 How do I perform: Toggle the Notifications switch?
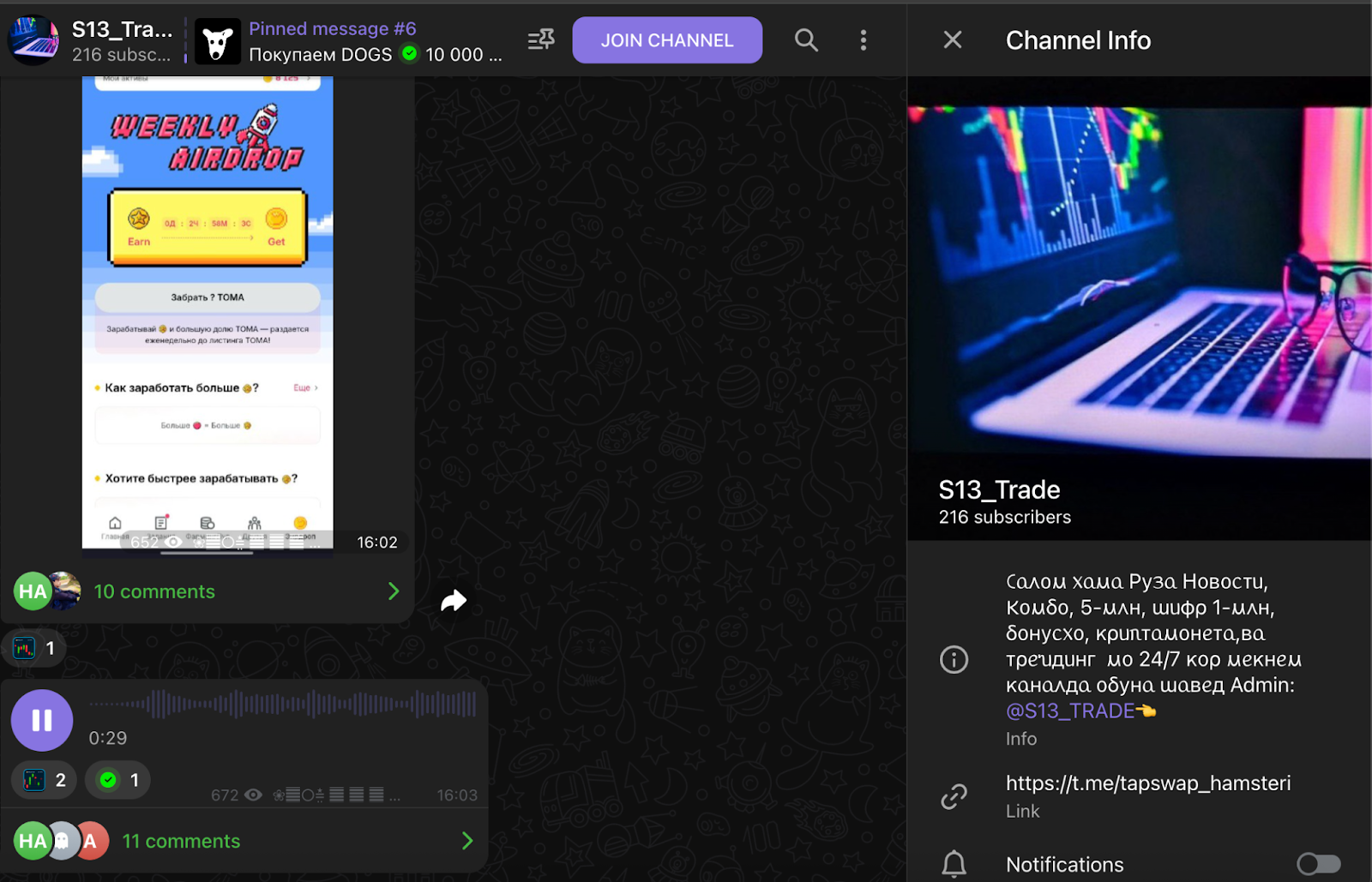point(1319,864)
